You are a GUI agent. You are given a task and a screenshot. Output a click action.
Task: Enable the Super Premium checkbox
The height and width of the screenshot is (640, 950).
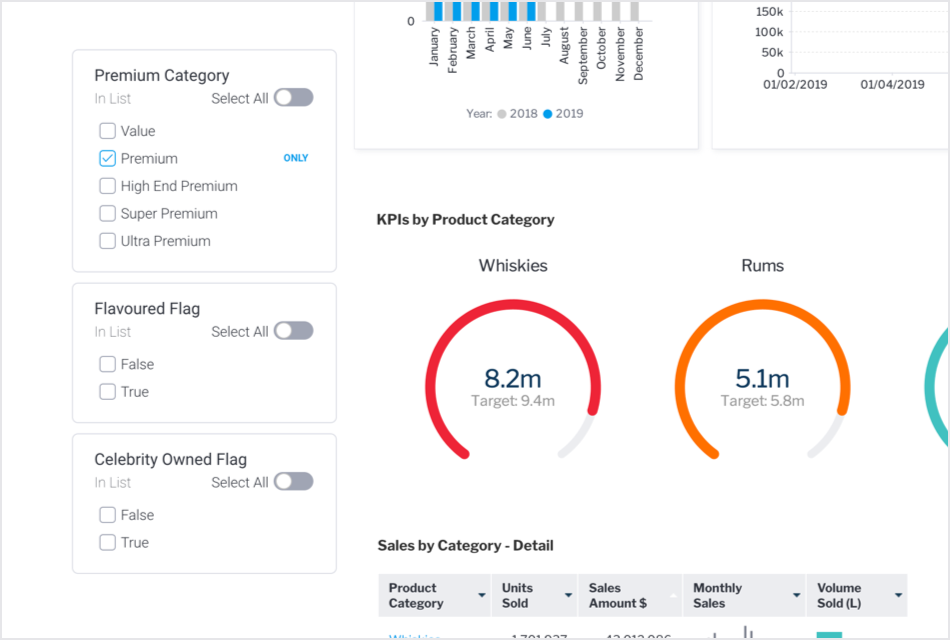pos(107,213)
